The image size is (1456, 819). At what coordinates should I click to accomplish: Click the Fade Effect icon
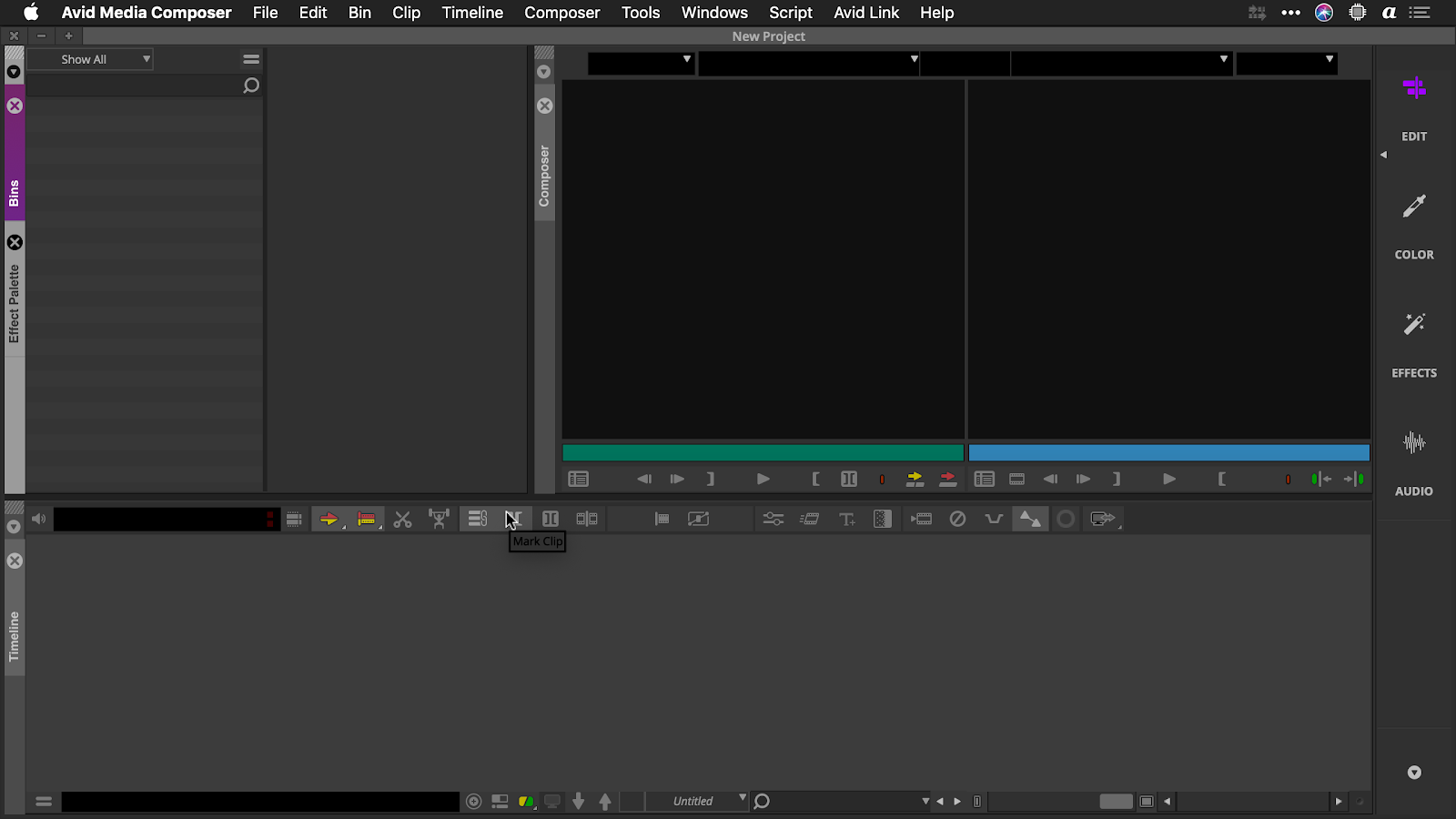click(x=994, y=519)
